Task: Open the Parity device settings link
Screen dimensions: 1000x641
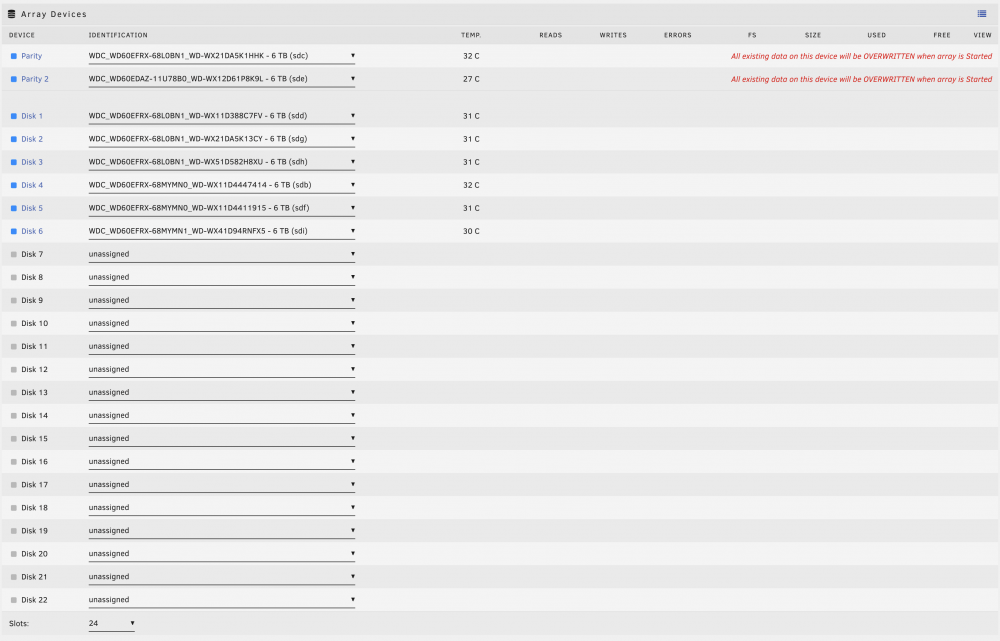Action: pos(31,56)
